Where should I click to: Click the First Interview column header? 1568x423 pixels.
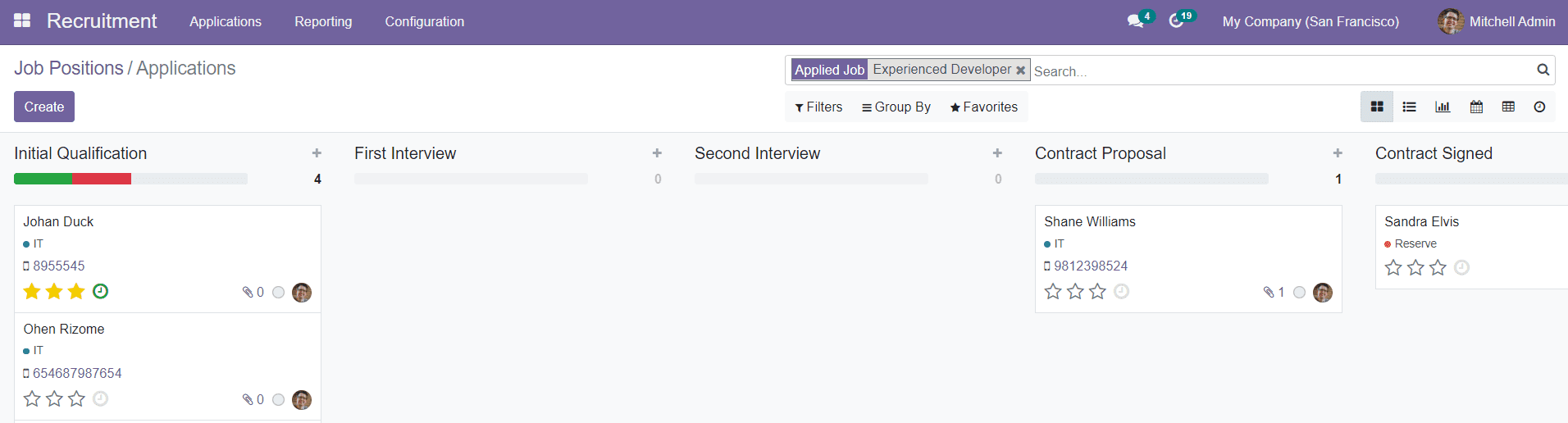[405, 153]
